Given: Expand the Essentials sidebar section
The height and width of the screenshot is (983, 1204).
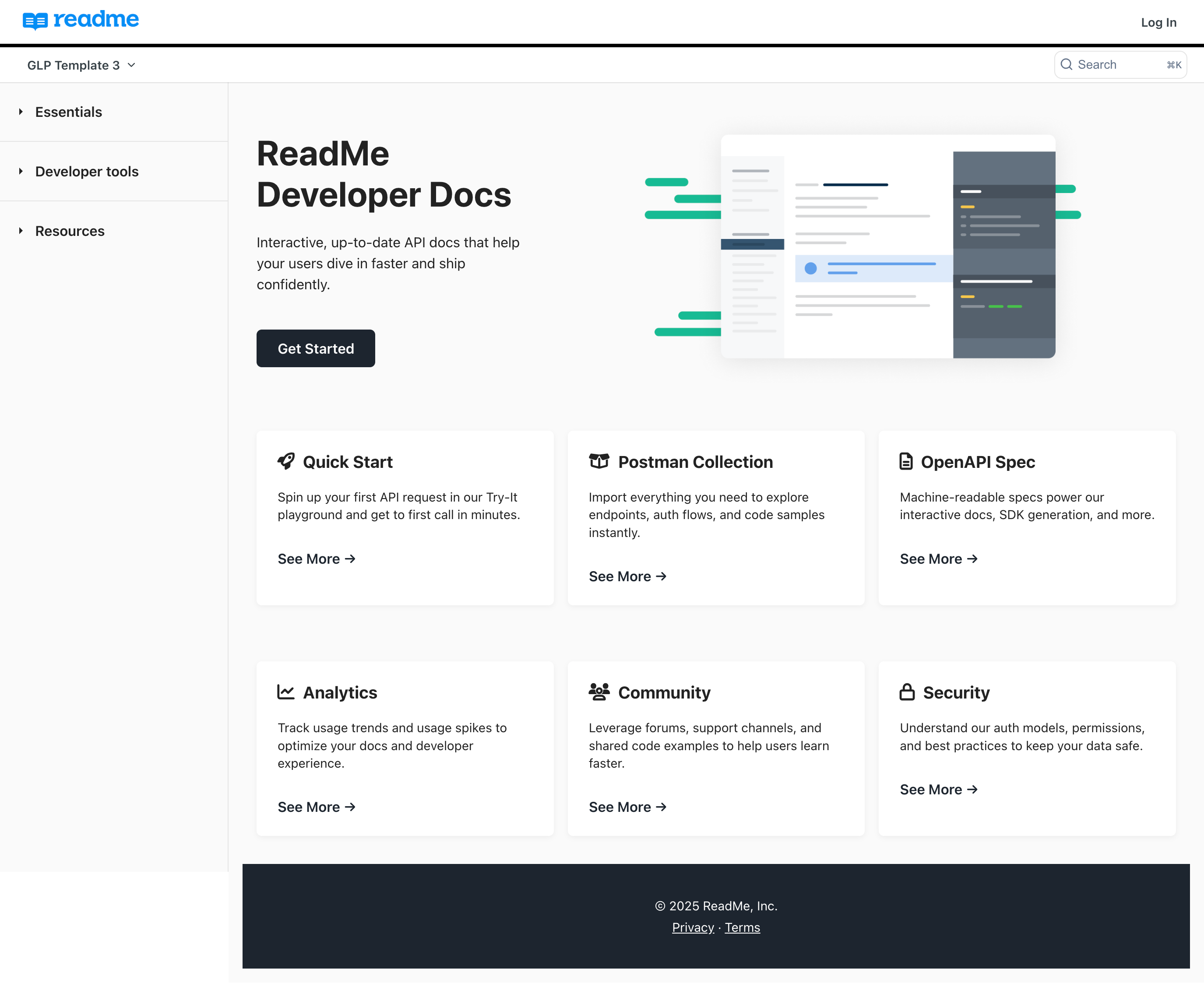Looking at the screenshot, I should pyautogui.click(x=114, y=112).
